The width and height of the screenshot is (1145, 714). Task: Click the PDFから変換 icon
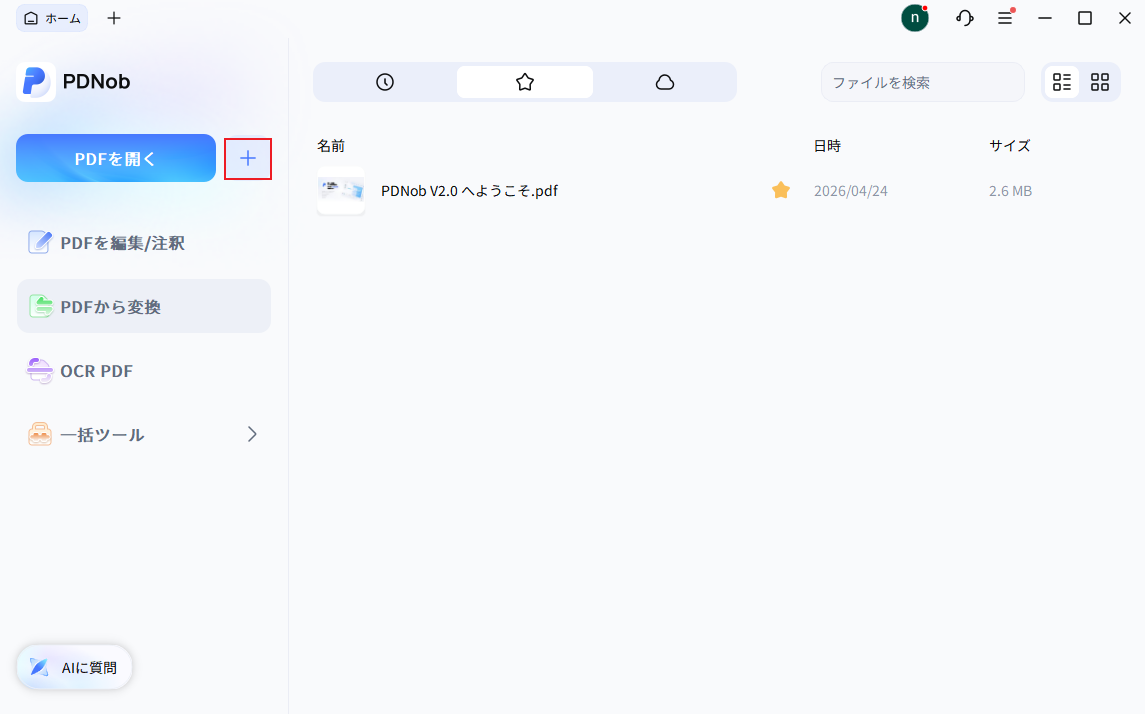(40, 307)
